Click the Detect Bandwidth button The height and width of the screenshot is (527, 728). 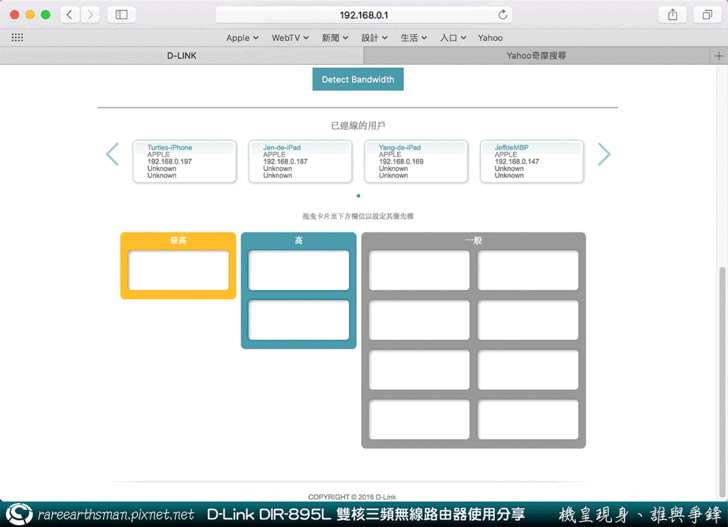pos(358,79)
